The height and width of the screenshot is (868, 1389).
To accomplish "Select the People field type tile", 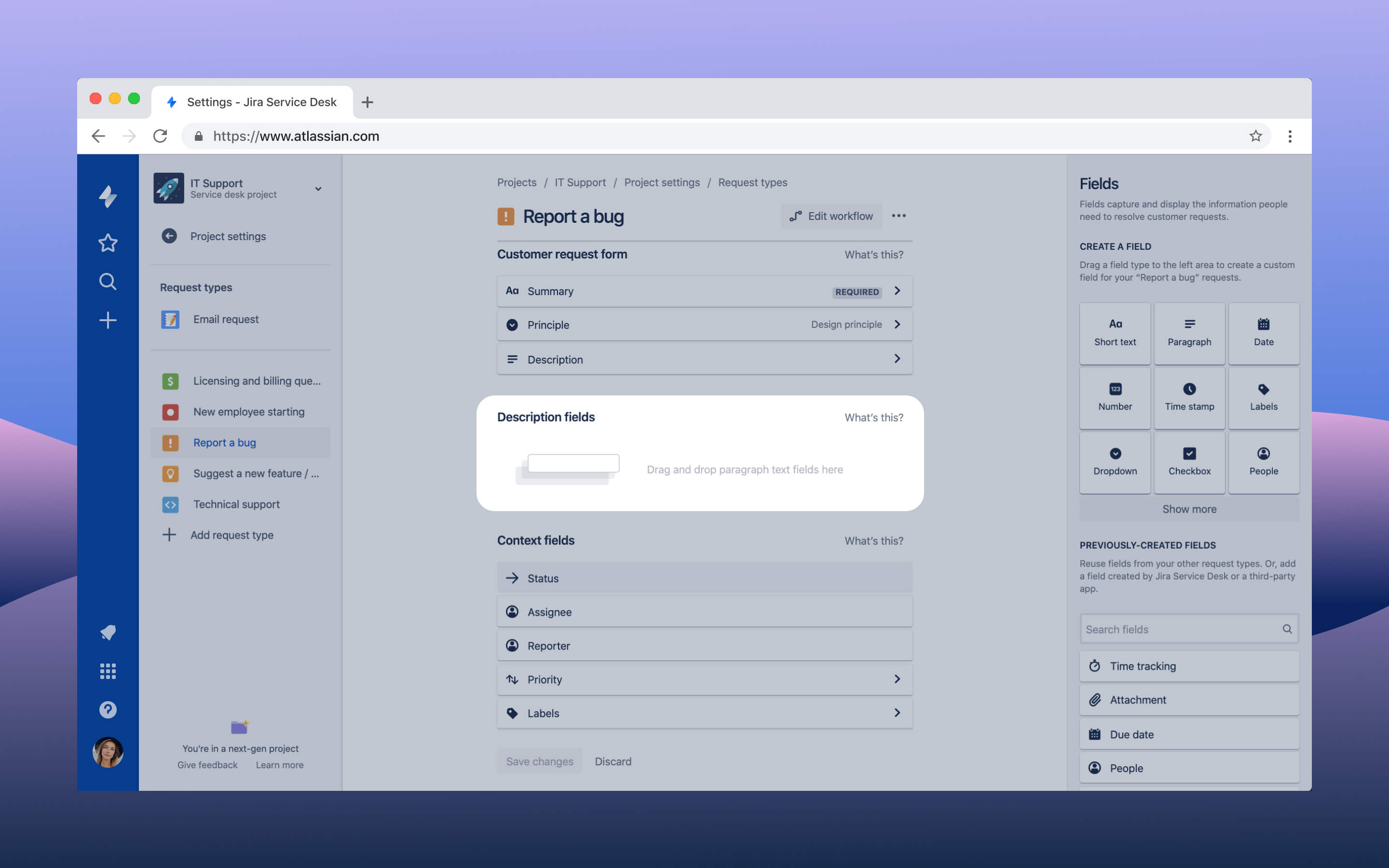I will click(1263, 463).
